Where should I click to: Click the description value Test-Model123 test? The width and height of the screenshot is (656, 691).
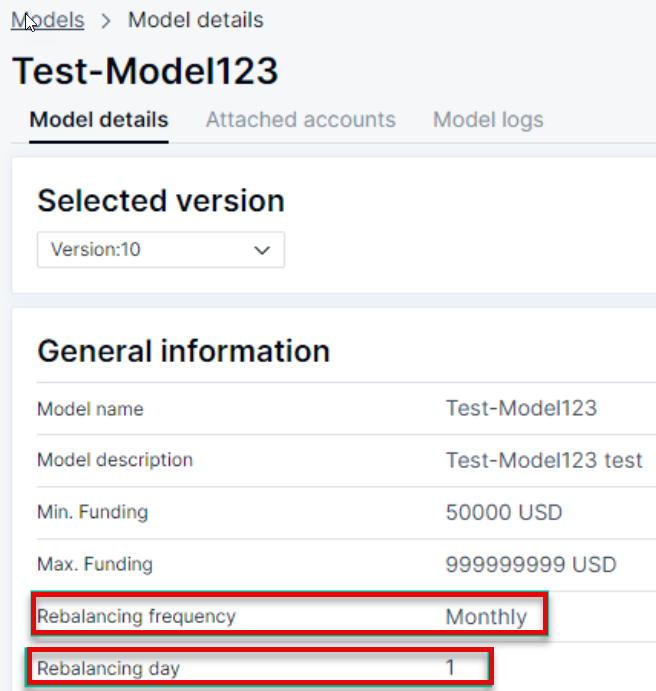[544, 460]
